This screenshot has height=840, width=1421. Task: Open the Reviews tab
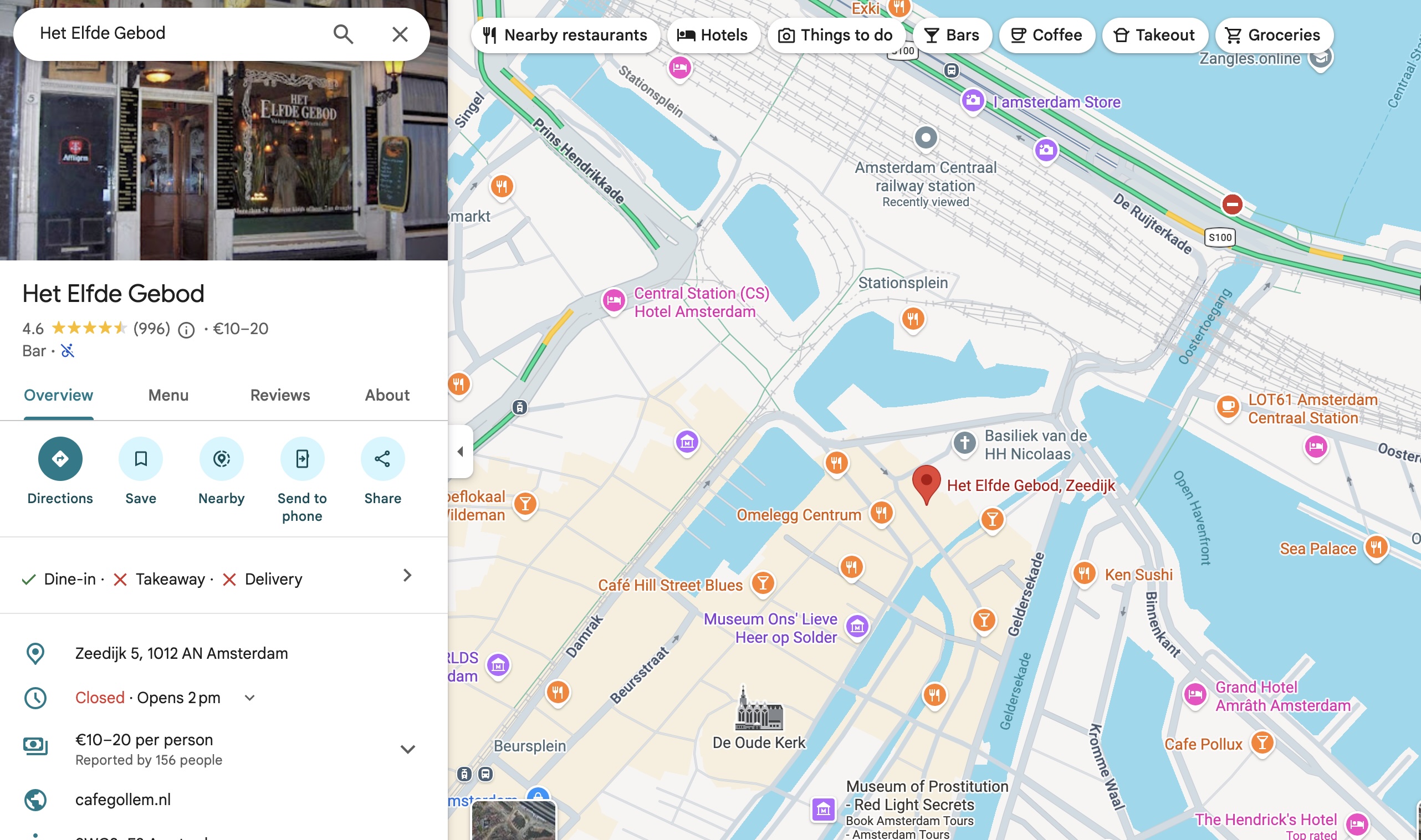[x=280, y=395]
